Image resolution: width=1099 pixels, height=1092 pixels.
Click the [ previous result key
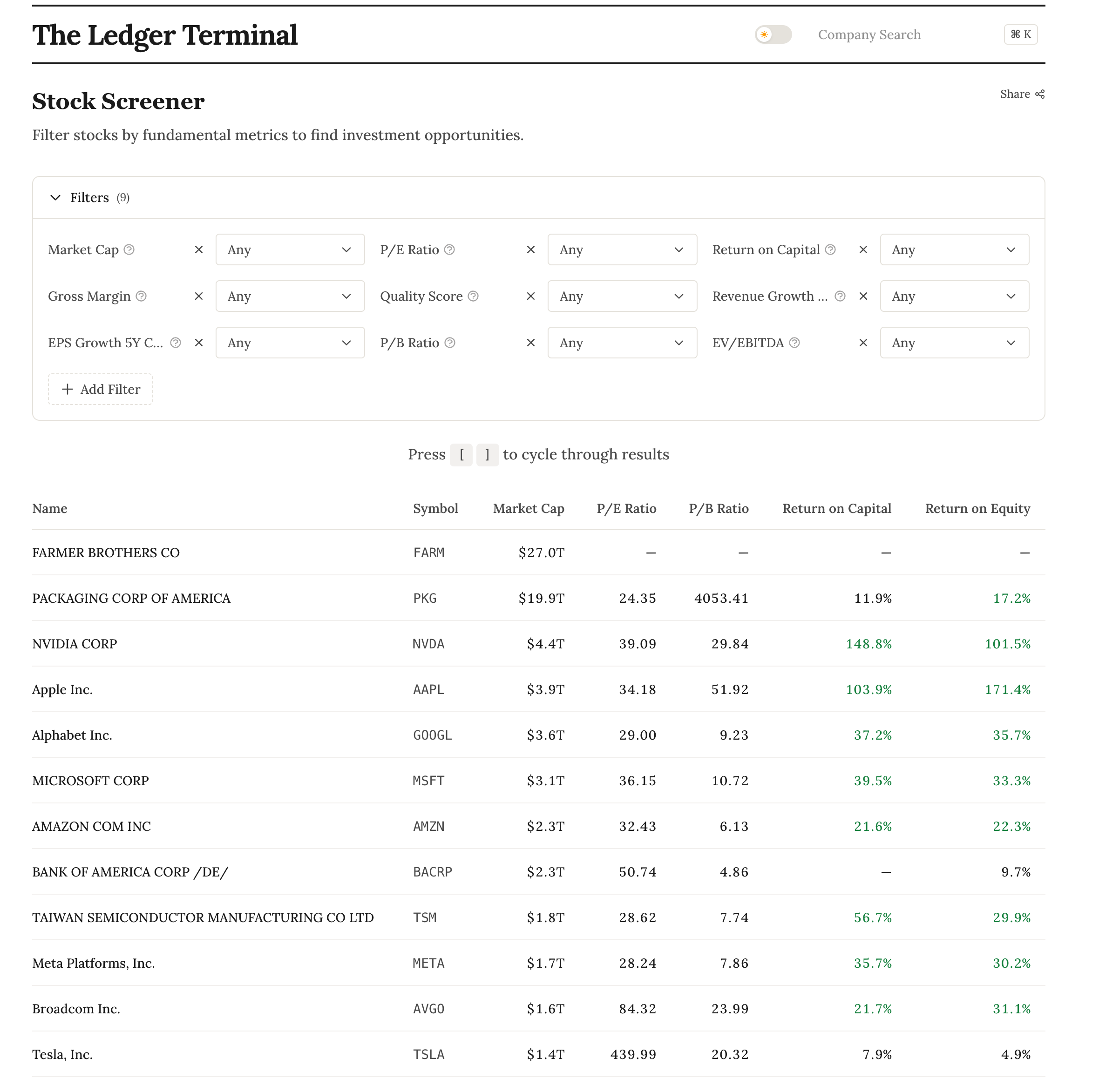coord(461,455)
